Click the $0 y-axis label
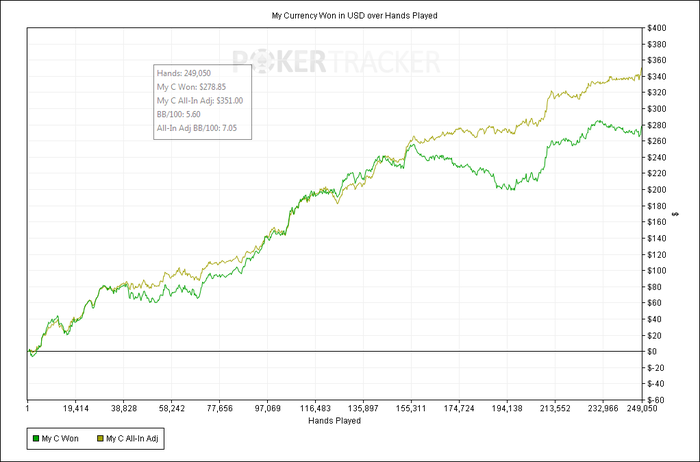Viewport: 700px width, 462px height. pos(652,351)
